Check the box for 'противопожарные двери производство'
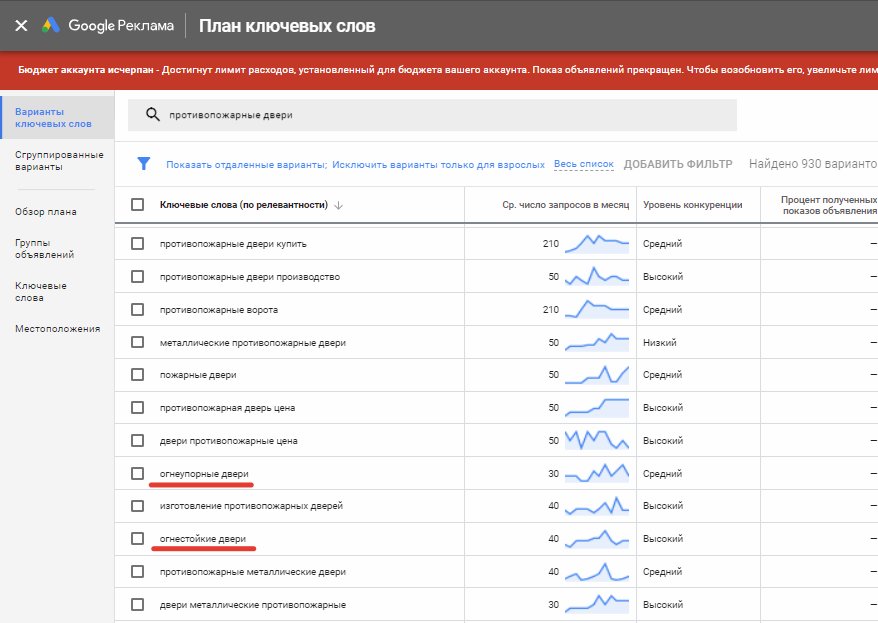This screenshot has width=878, height=623. tap(137, 277)
